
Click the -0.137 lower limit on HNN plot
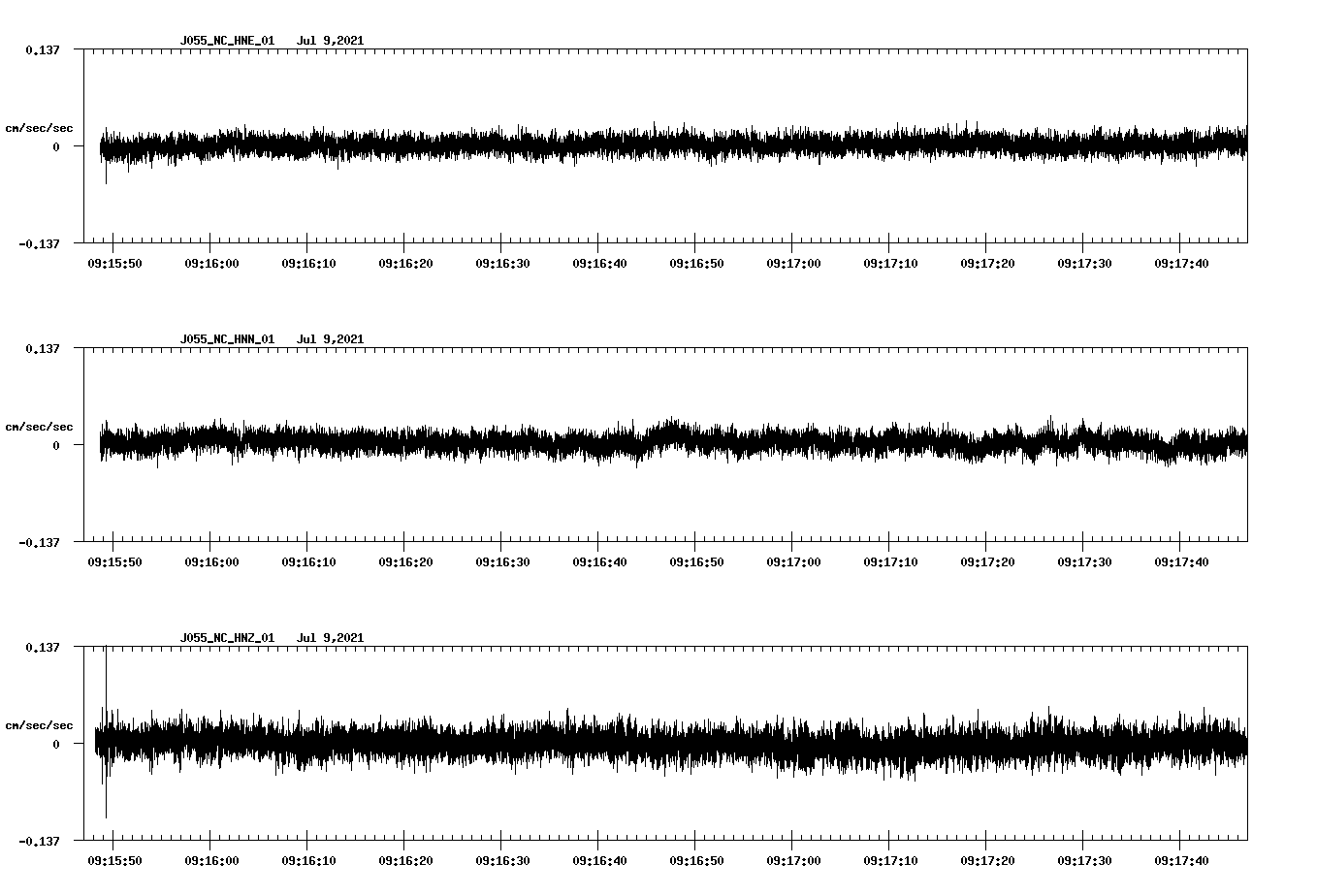click(x=39, y=542)
